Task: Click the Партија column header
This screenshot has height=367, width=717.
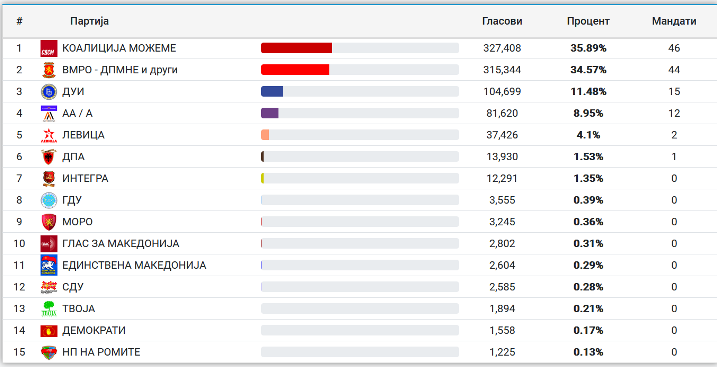Action: pyautogui.click(x=90, y=21)
